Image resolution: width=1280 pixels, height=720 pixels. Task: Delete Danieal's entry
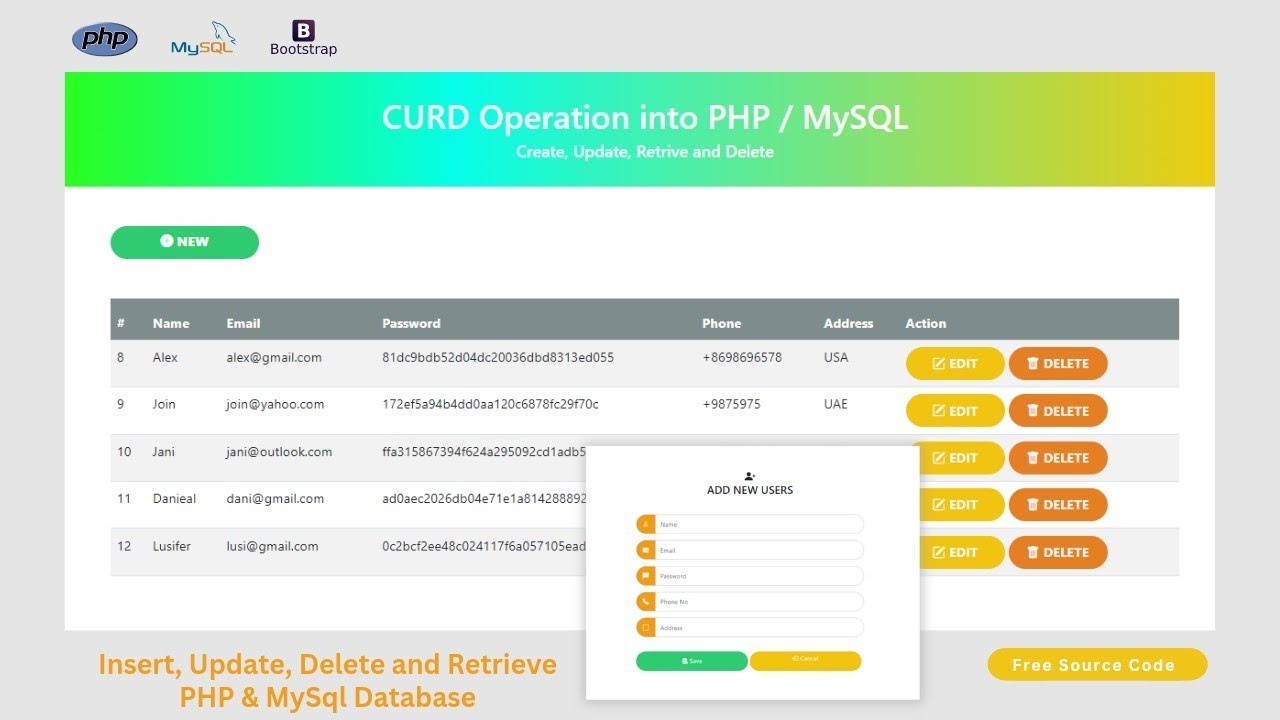(x=1058, y=505)
